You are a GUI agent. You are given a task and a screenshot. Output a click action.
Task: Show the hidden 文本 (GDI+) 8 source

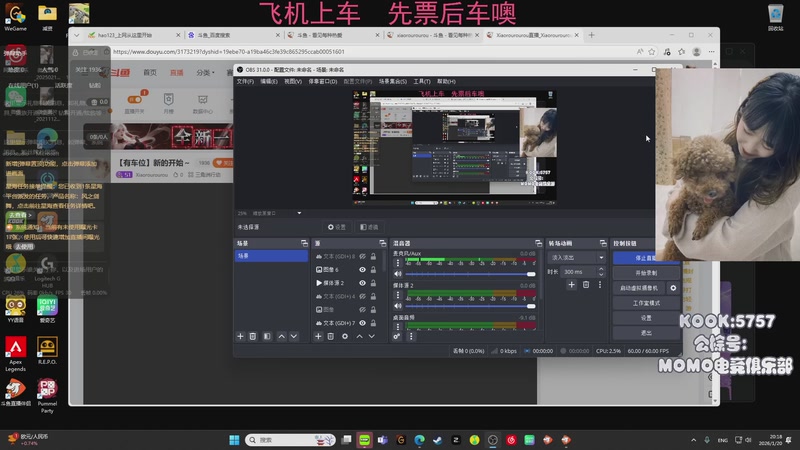[x=362, y=256]
